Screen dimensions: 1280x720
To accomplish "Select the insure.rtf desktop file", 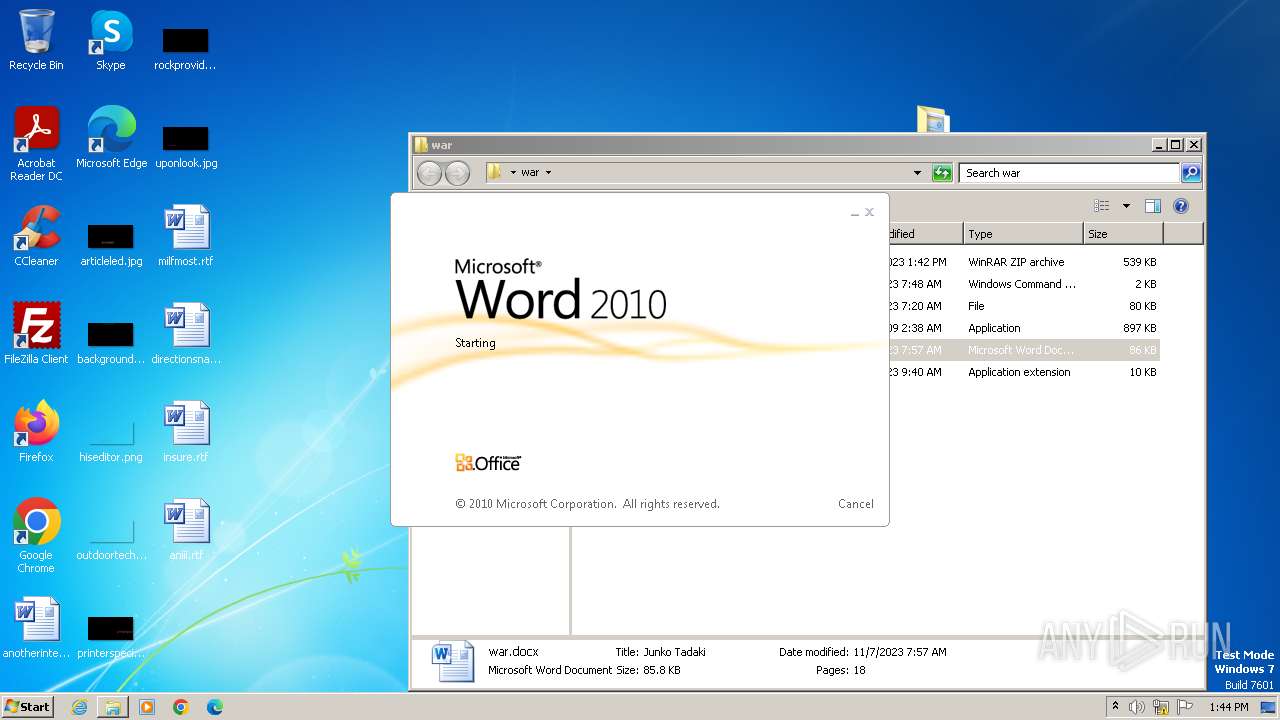I will [186, 432].
